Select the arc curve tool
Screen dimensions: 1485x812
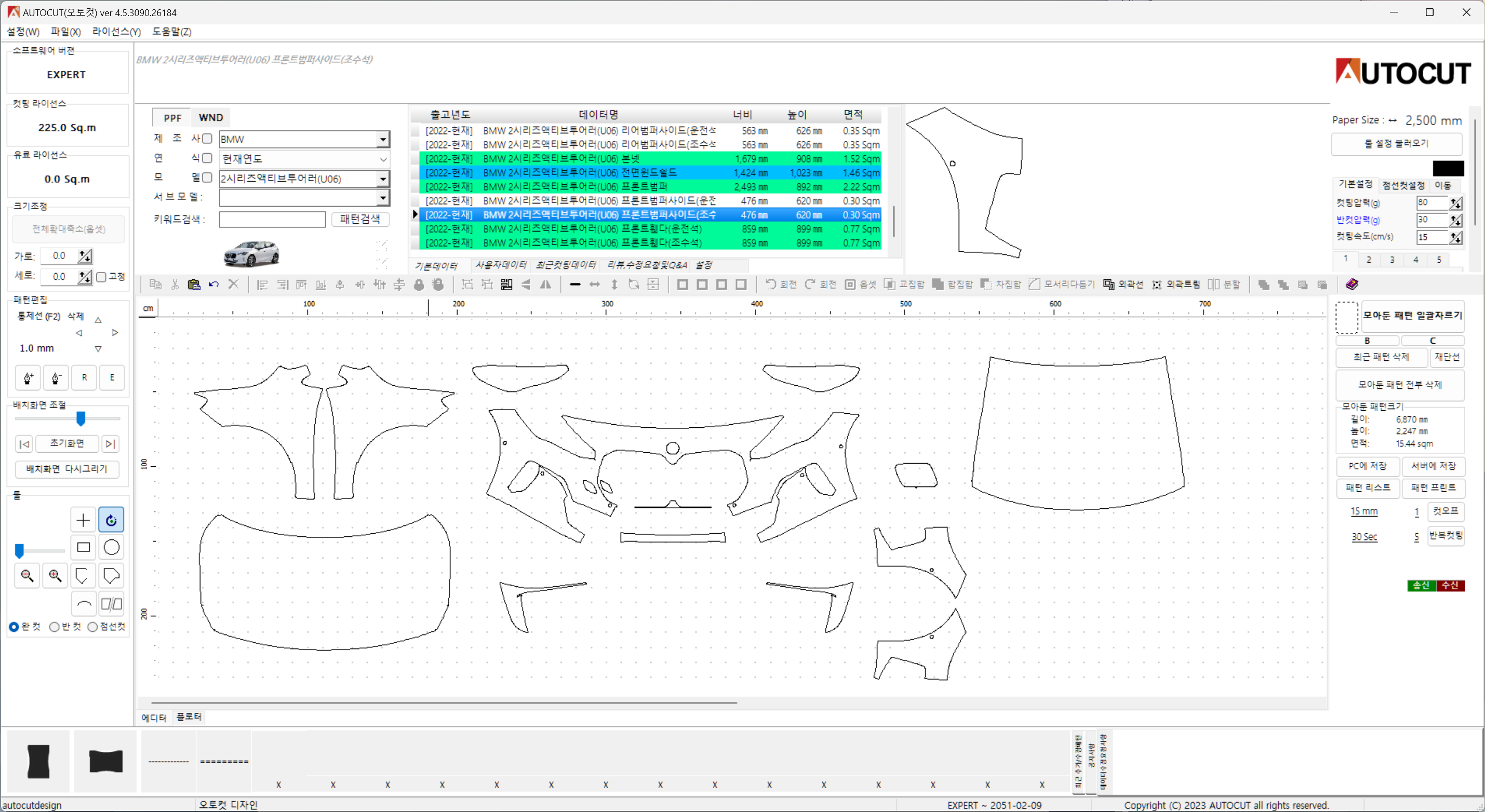tap(83, 604)
